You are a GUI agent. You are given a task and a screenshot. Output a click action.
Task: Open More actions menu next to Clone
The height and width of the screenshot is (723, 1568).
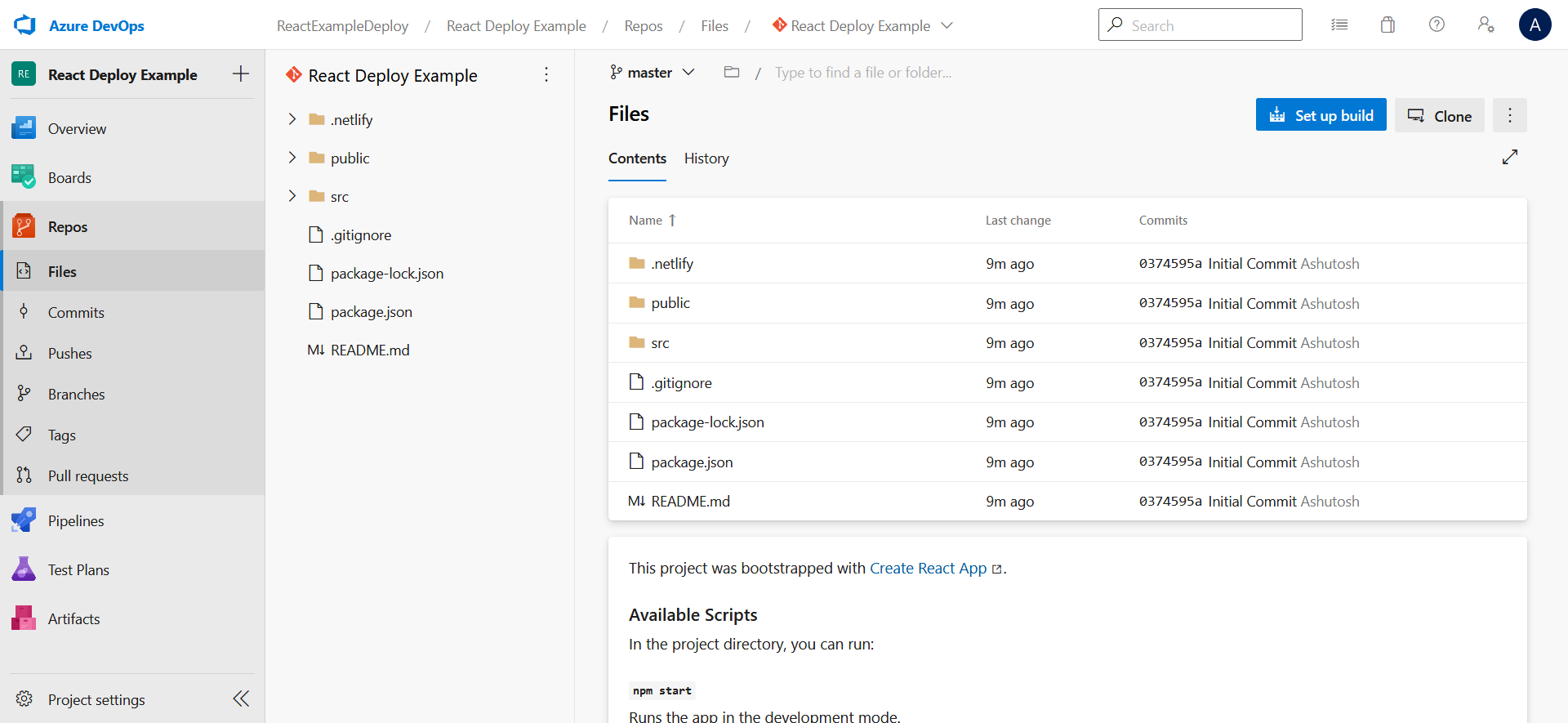(x=1510, y=115)
